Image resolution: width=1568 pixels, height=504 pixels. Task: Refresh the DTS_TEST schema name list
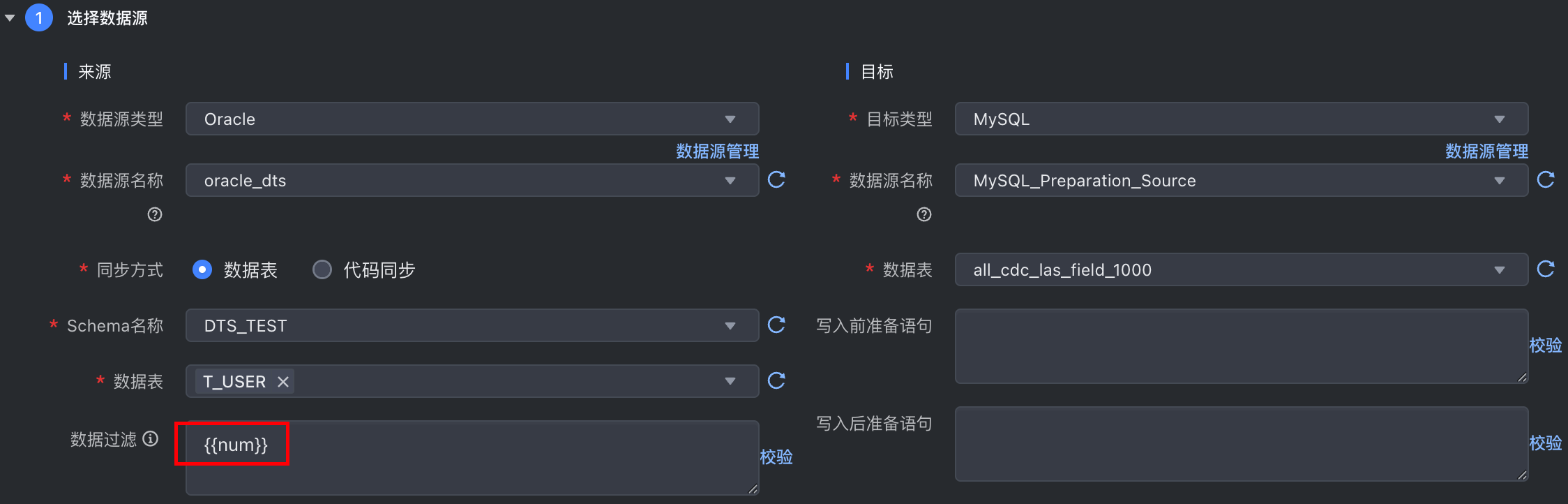click(776, 325)
